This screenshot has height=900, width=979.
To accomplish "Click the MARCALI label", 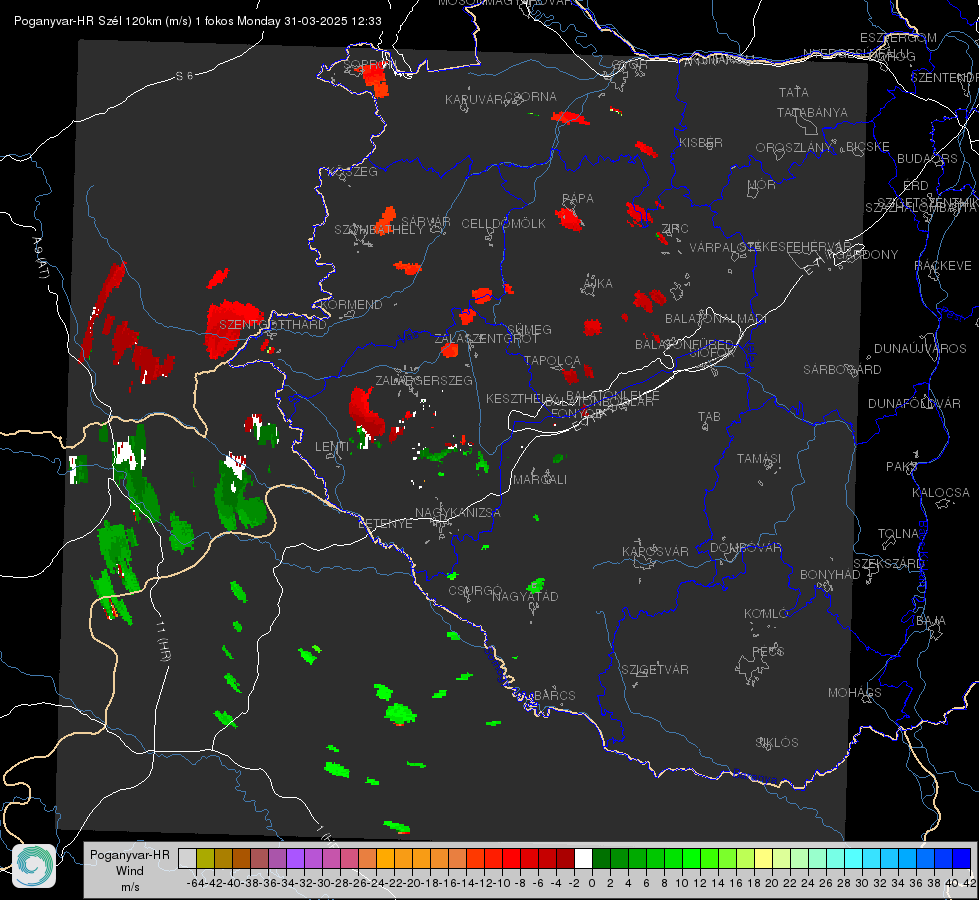I will click(x=539, y=479).
